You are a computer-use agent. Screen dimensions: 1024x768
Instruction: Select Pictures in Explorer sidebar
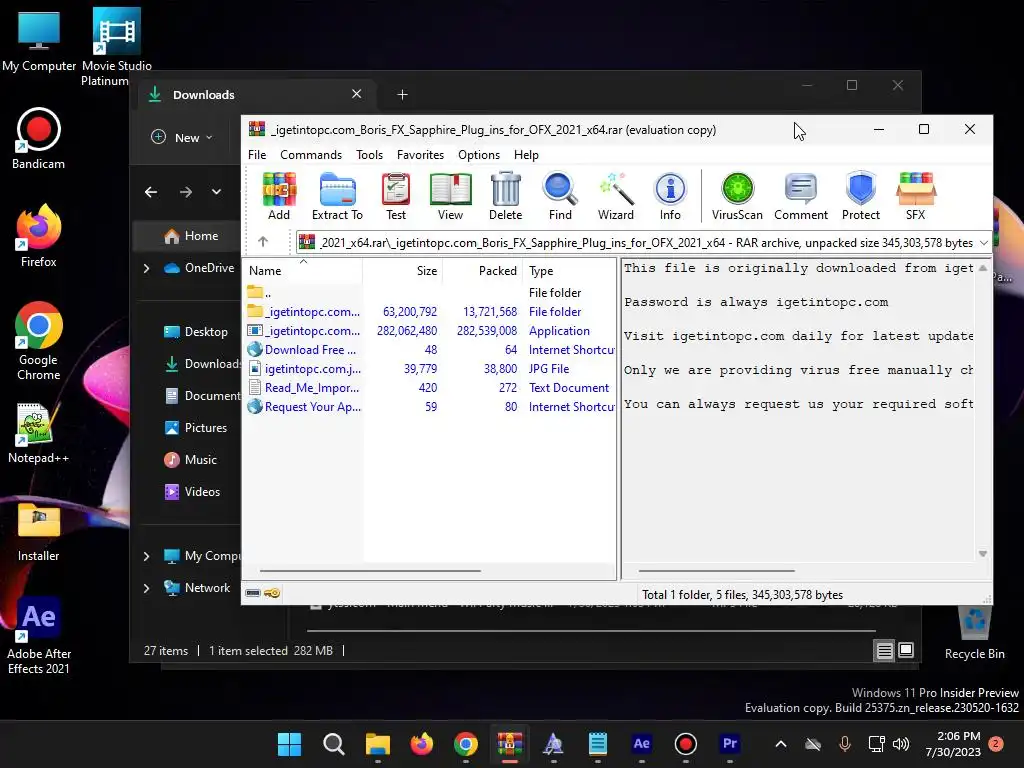point(196,428)
